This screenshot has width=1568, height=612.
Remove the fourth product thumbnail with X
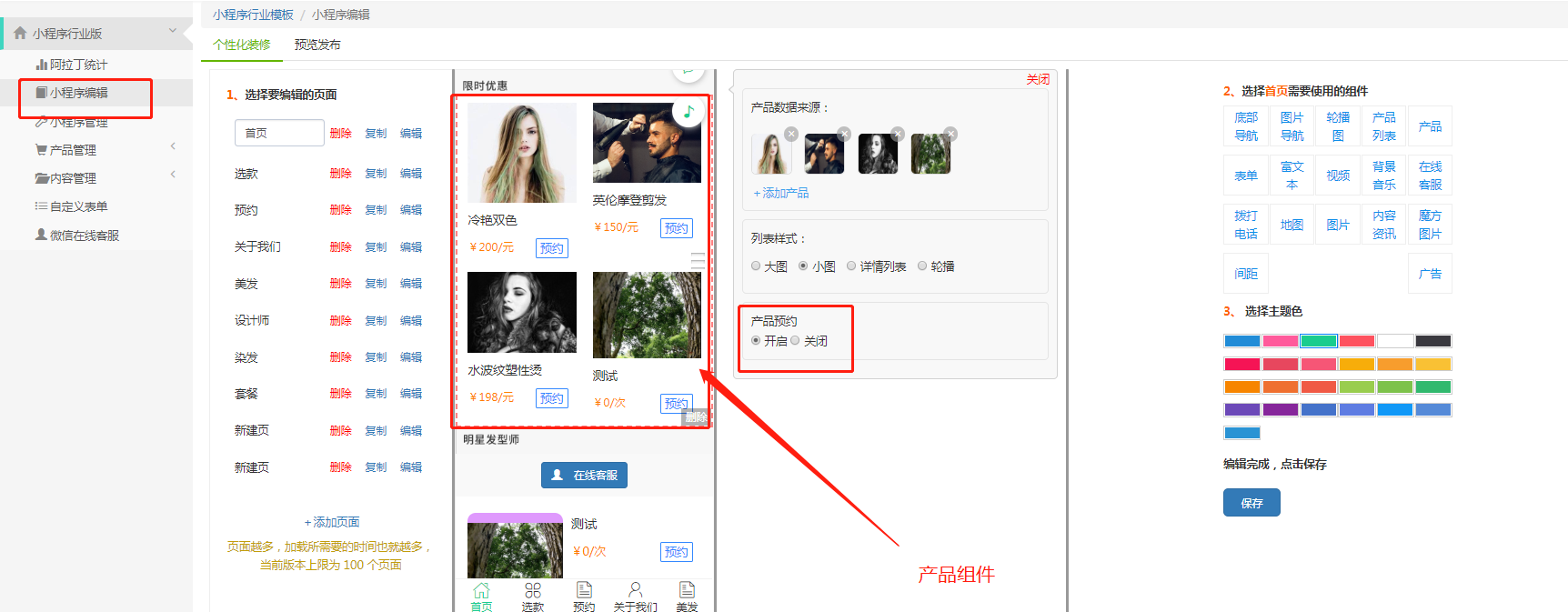tap(950, 134)
